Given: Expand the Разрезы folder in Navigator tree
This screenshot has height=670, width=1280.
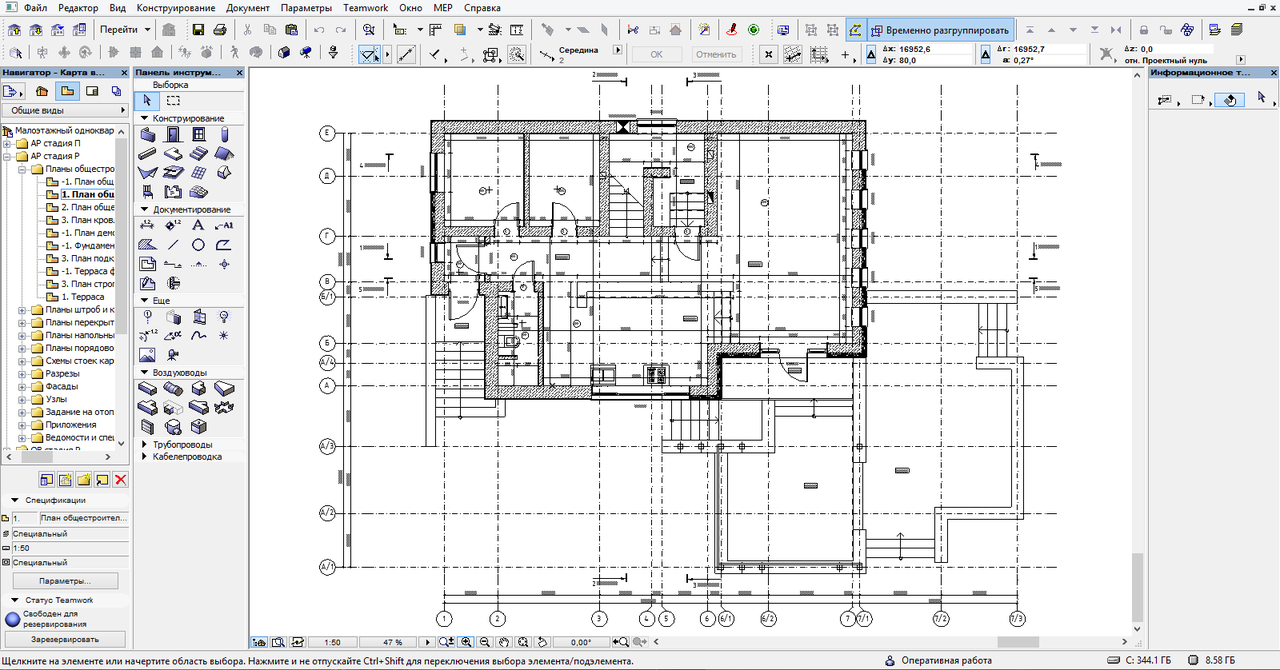Looking at the screenshot, I should (22, 373).
